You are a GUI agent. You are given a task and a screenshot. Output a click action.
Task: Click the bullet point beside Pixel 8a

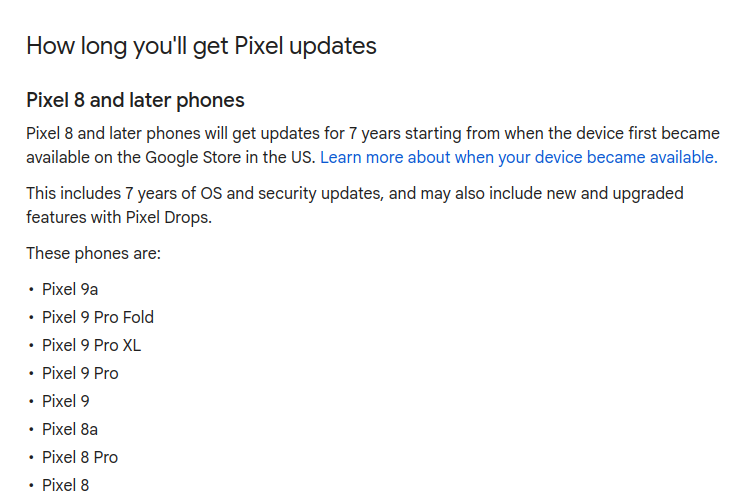pyautogui.click(x=31, y=429)
